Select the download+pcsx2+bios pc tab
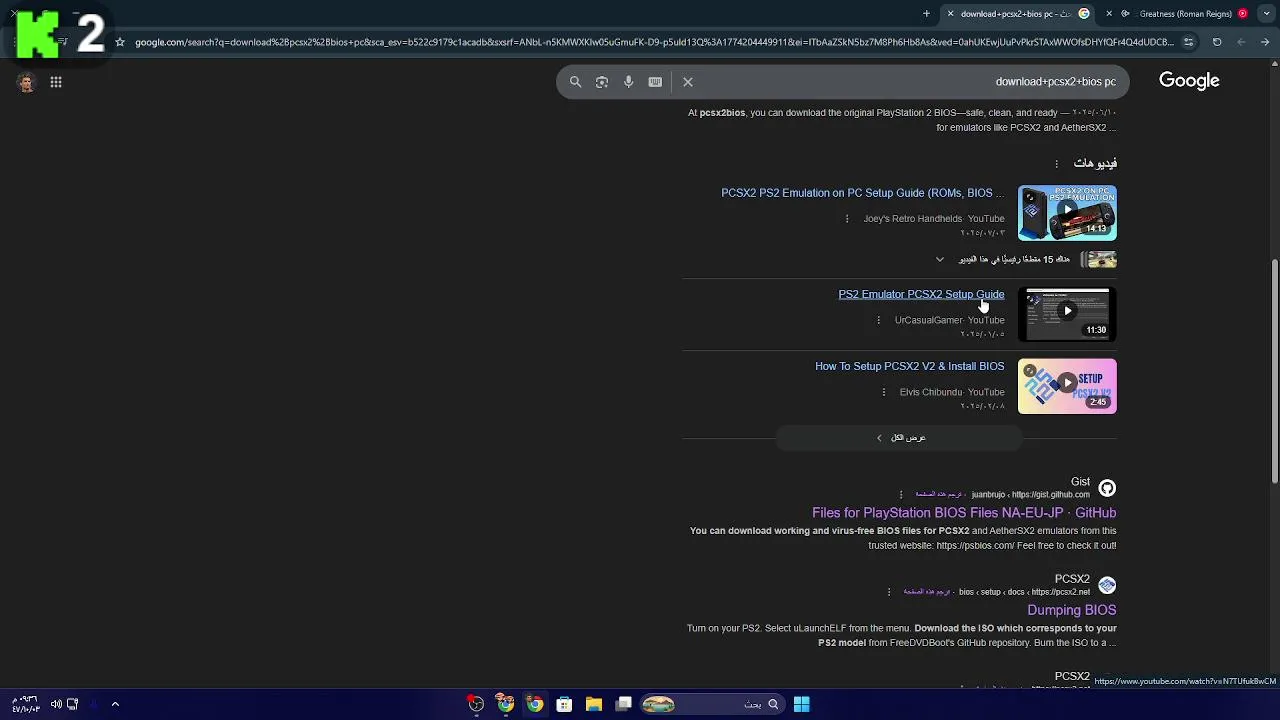Screen dimensions: 1280x720 tap(1020, 14)
